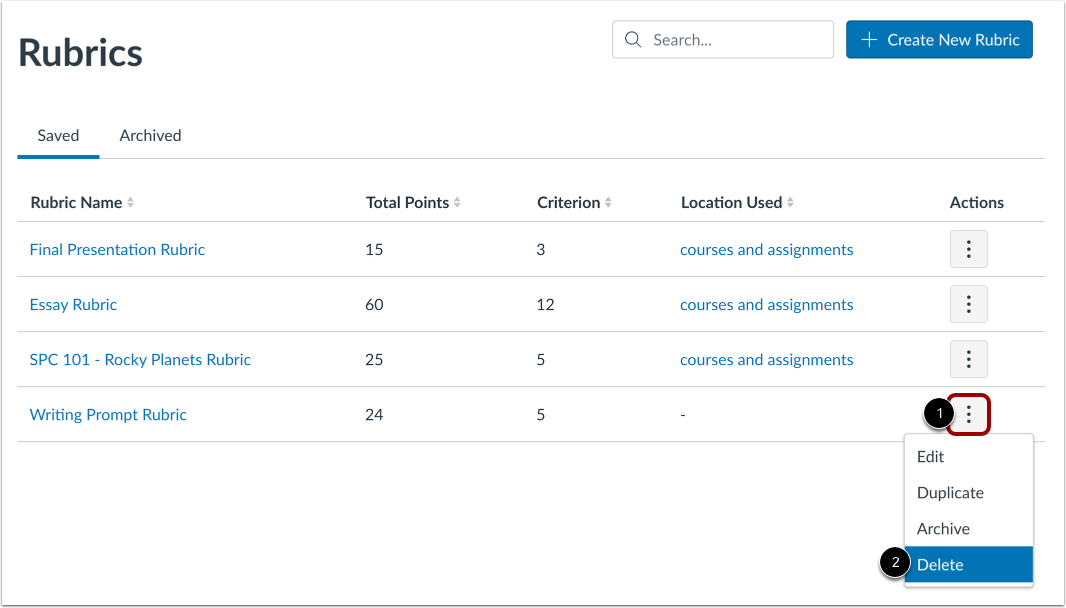Select Duplicate in the actions menu

point(950,493)
